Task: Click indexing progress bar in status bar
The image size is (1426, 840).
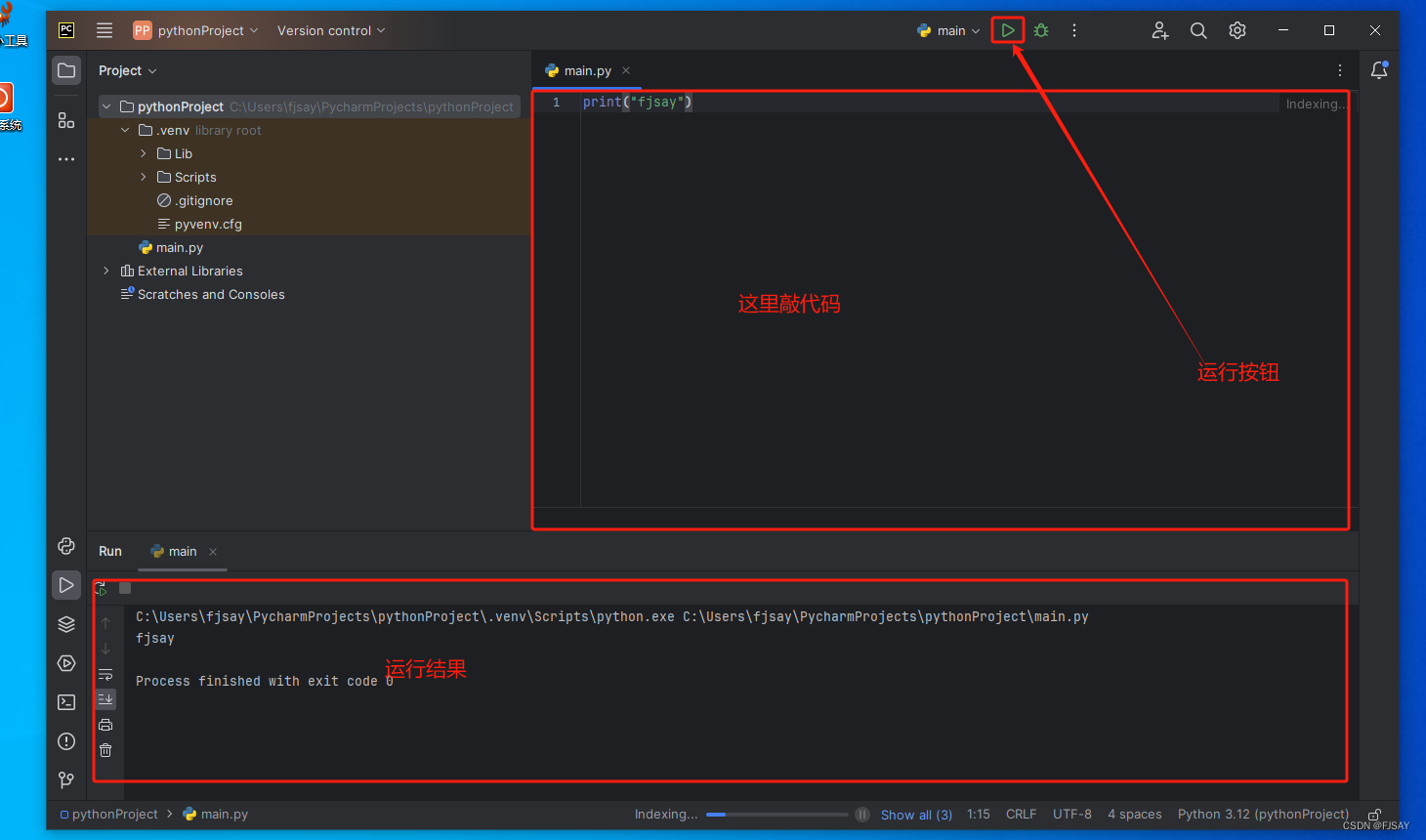Action: (777, 815)
